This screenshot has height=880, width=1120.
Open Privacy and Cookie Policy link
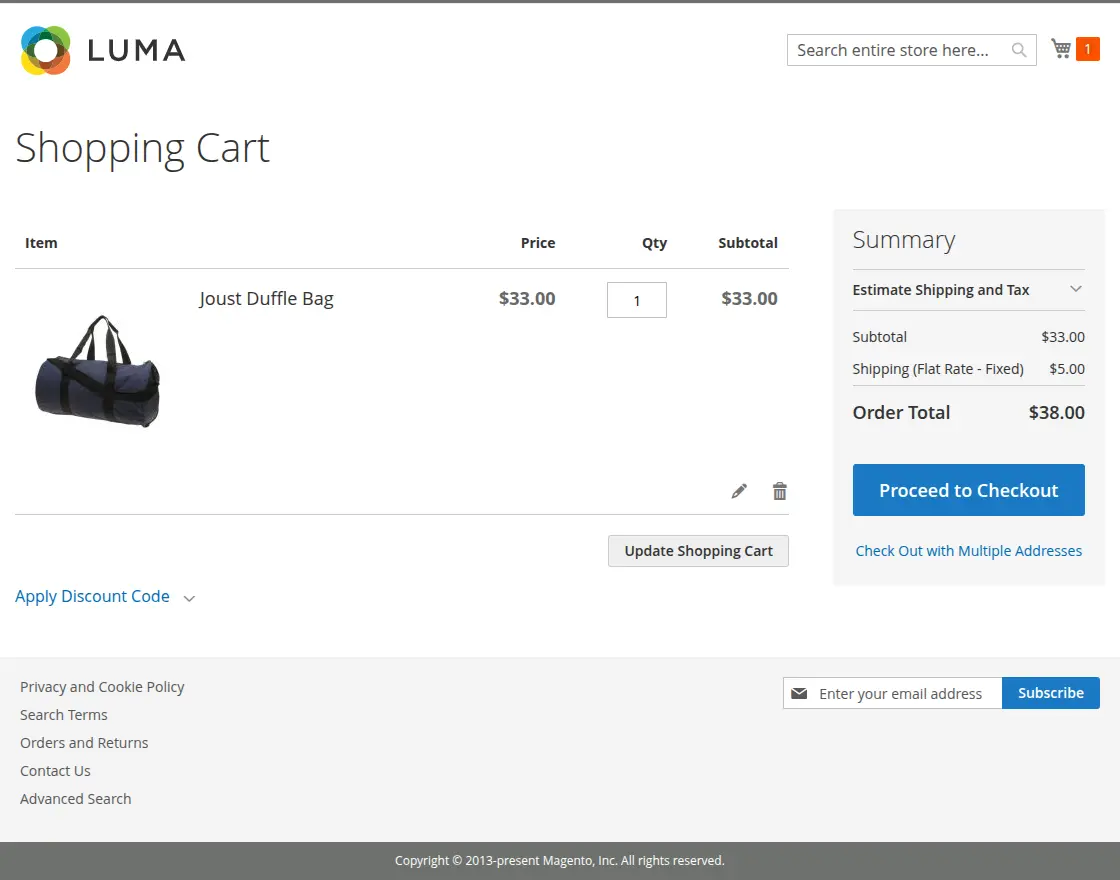tap(102, 686)
